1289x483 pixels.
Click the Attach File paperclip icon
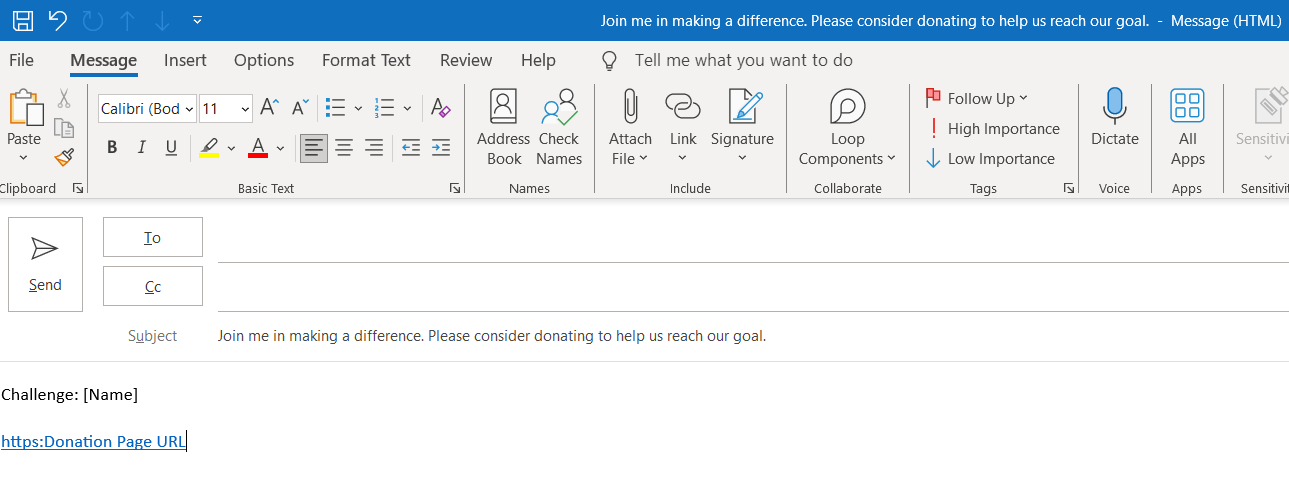[630, 108]
